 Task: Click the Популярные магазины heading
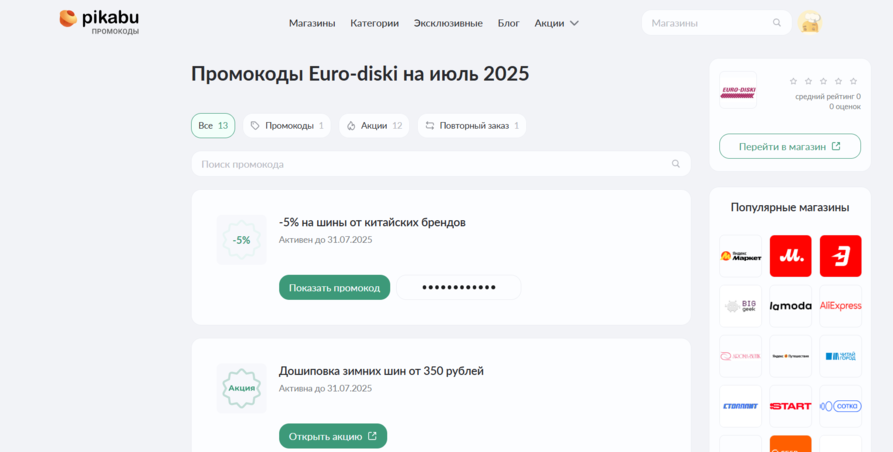click(x=790, y=207)
